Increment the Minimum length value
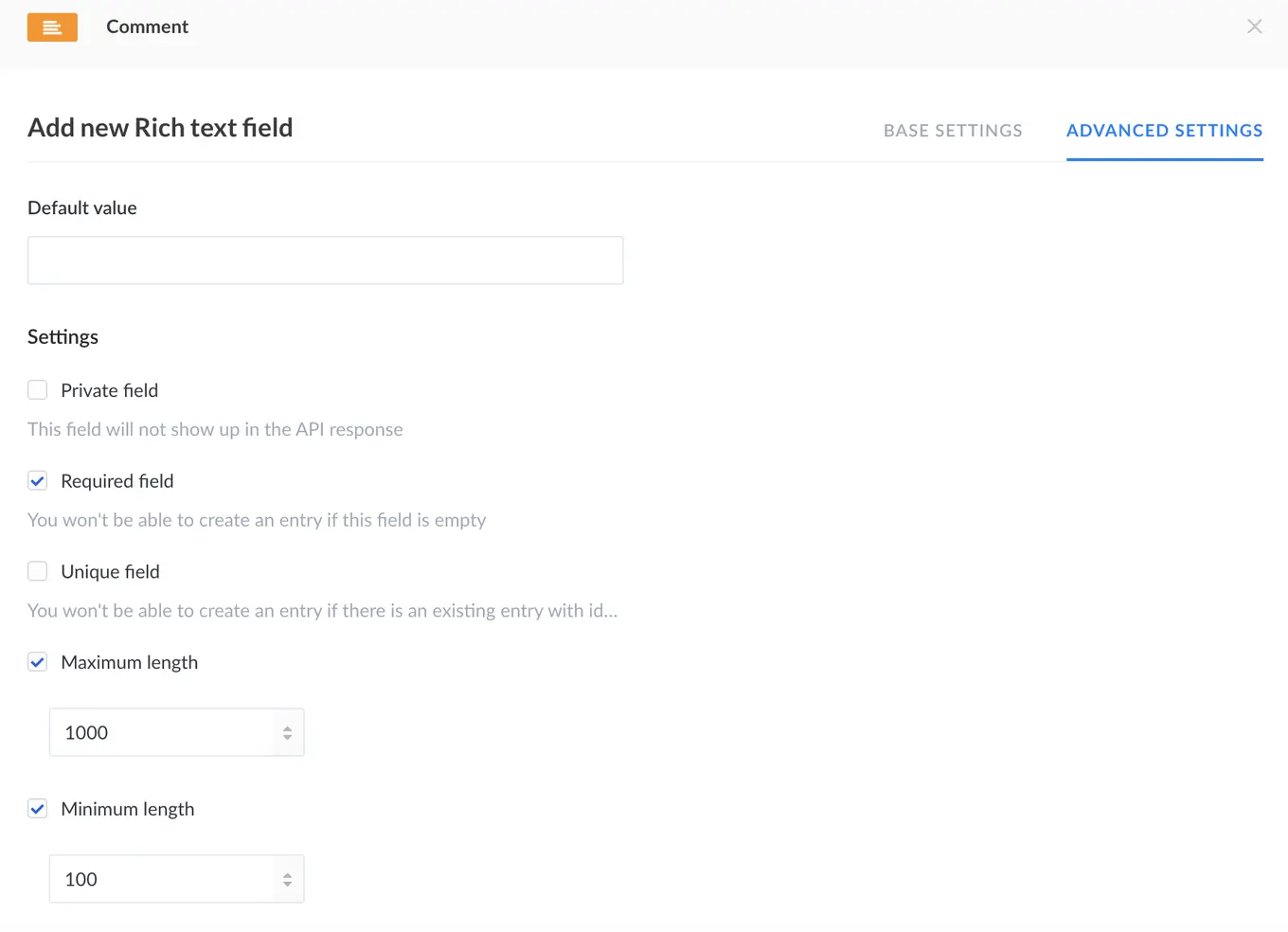Screen dimensions: 1288x932 (x=287, y=873)
